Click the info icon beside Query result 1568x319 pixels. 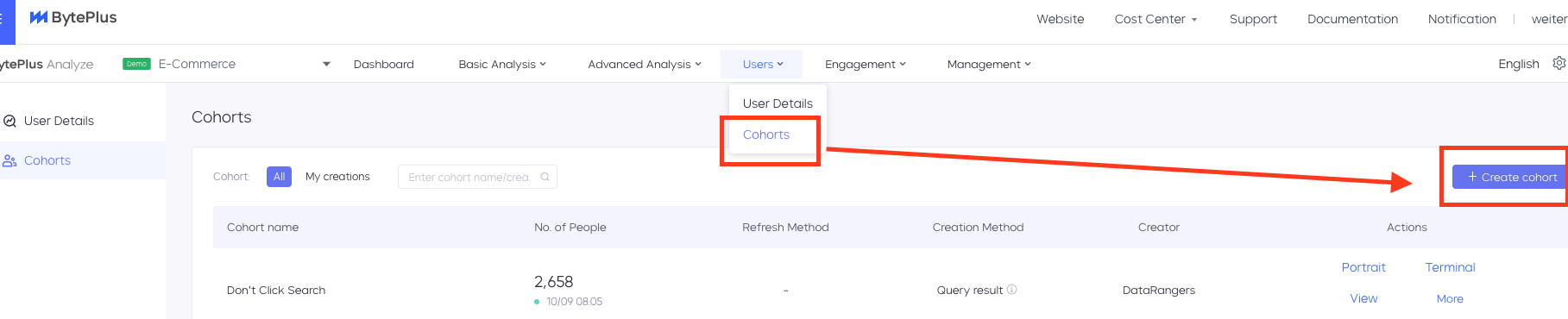point(1012,290)
